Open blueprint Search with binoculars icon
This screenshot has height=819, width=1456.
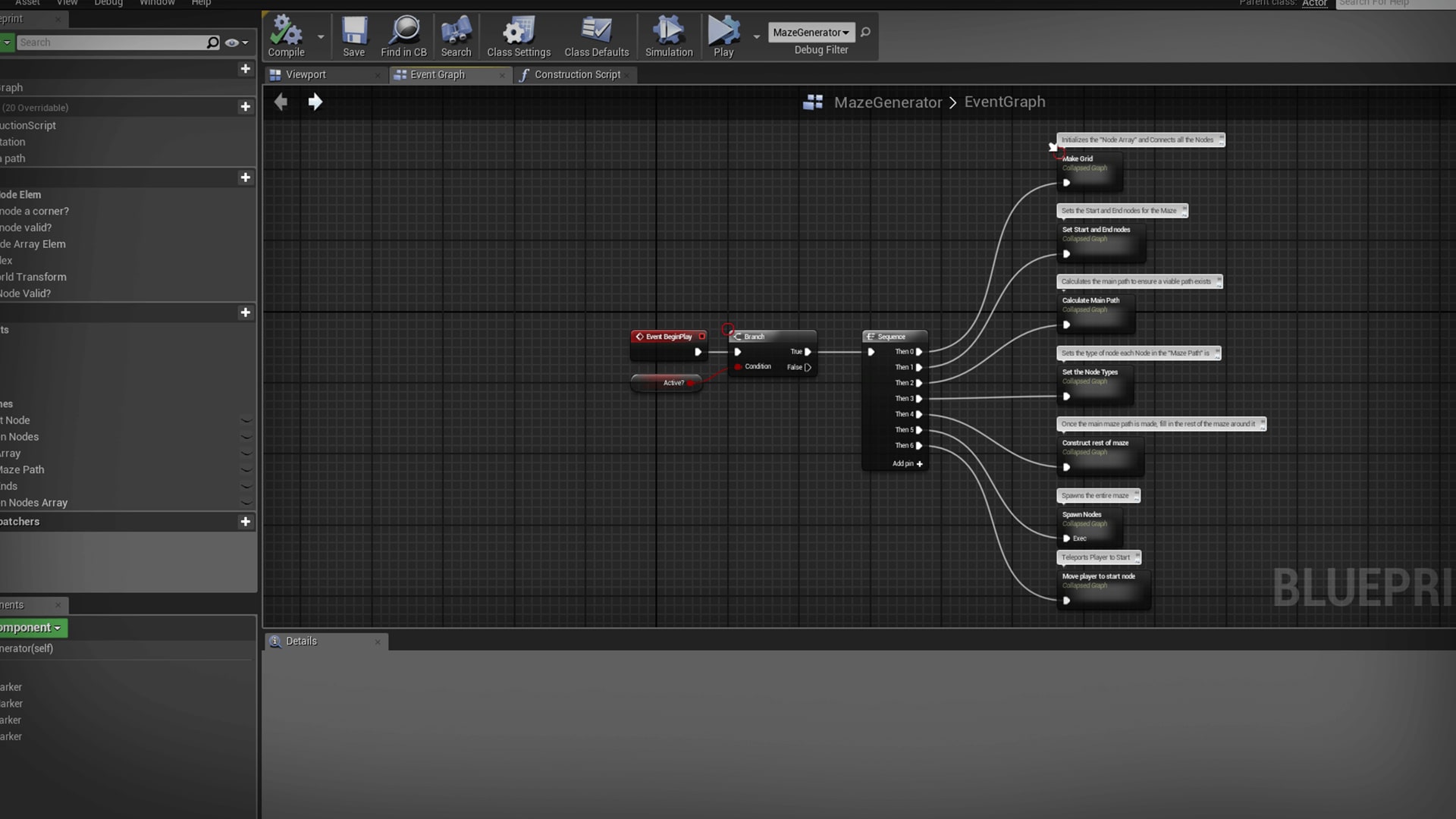[x=456, y=32]
